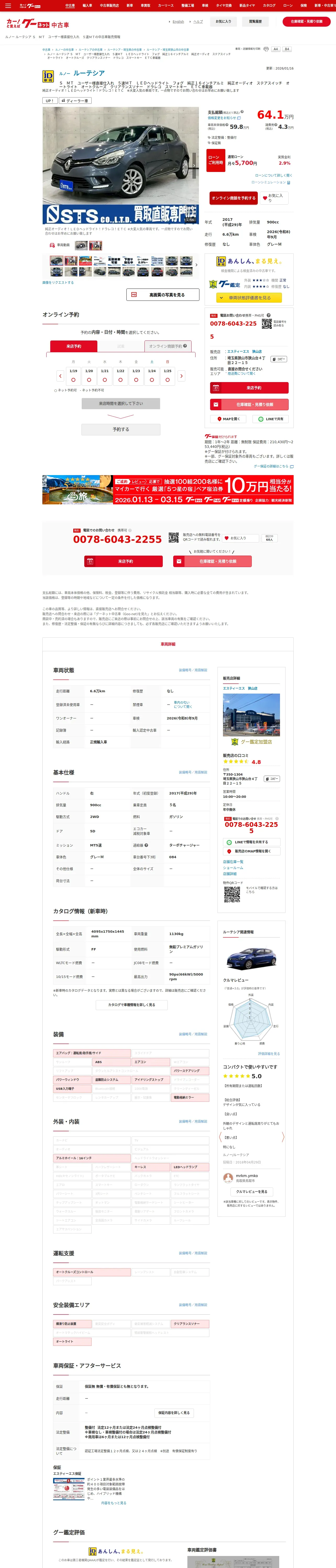Select the 1/20 date radio circle
This screenshot has width=336, height=1568.
[89, 379]
